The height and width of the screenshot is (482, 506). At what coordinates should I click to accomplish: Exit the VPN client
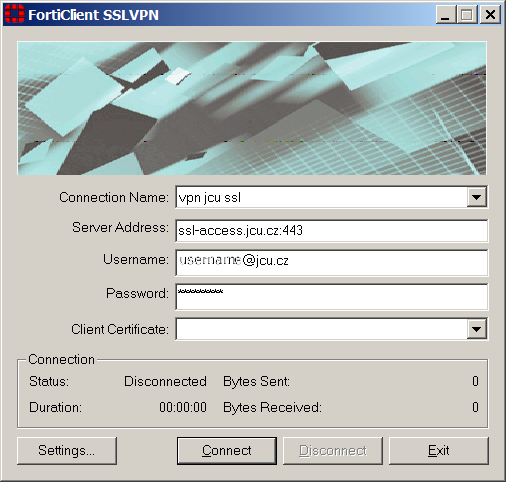[x=439, y=451]
